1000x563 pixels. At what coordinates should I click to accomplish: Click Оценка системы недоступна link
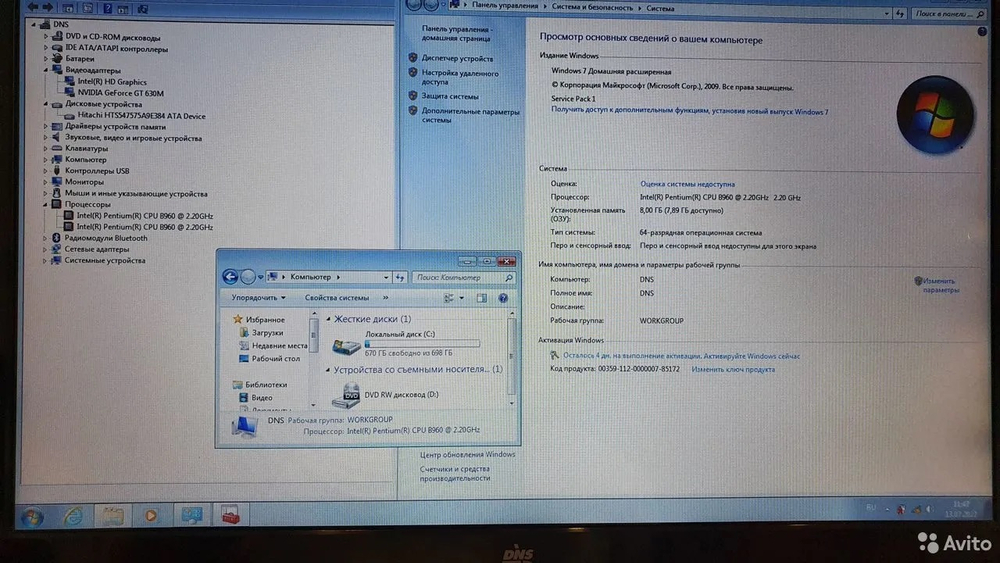(687, 184)
